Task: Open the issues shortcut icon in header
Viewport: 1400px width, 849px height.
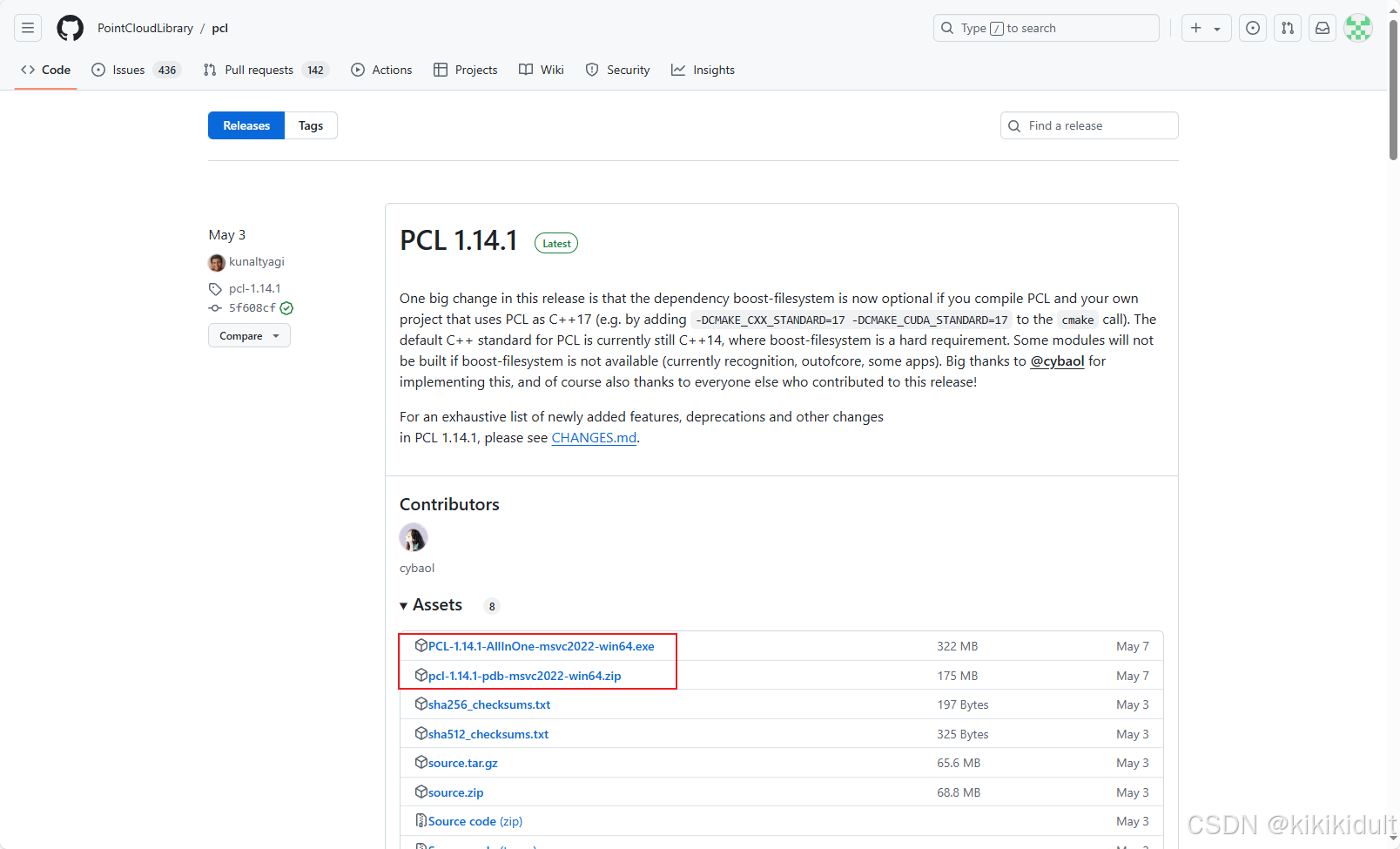Action: point(1253,28)
